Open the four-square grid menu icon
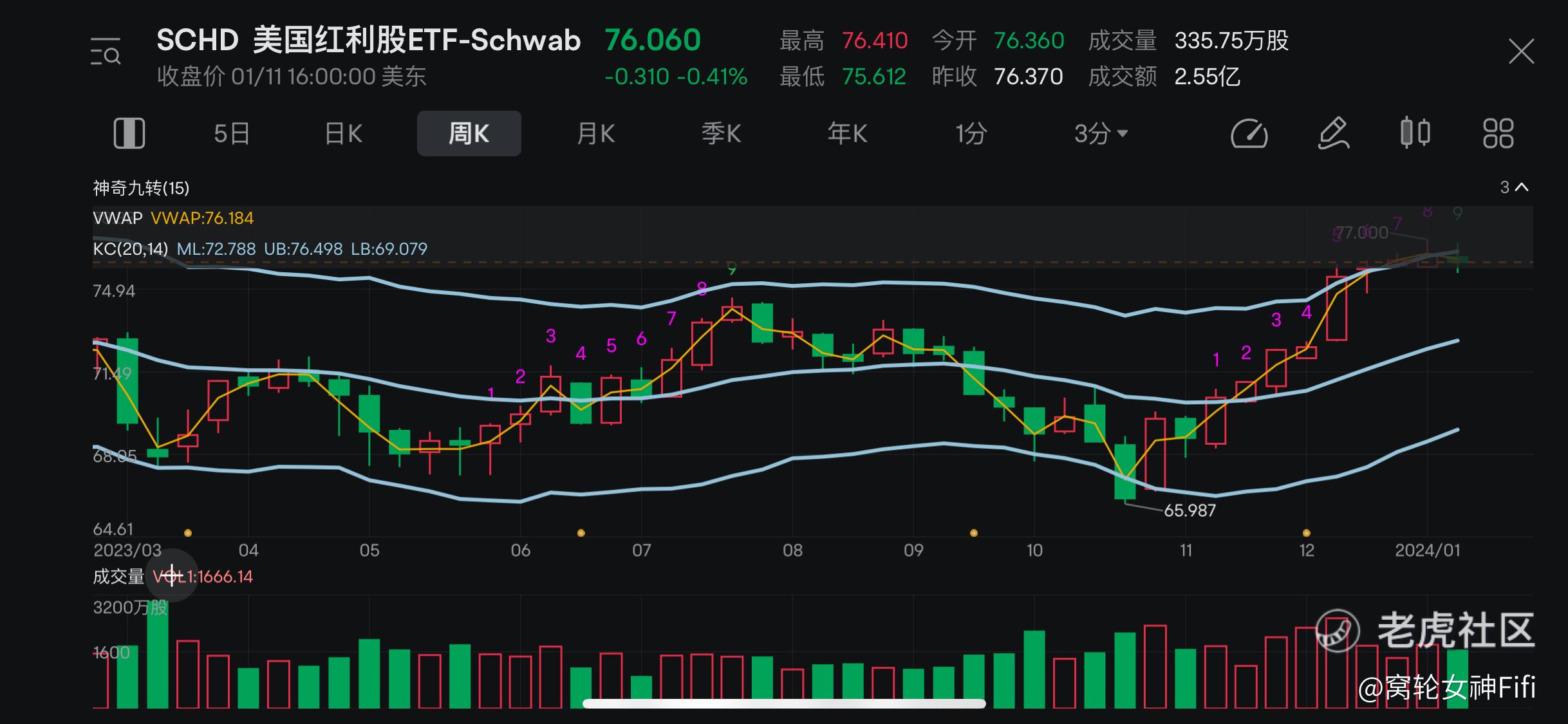The height and width of the screenshot is (724, 1568). click(1498, 134)
